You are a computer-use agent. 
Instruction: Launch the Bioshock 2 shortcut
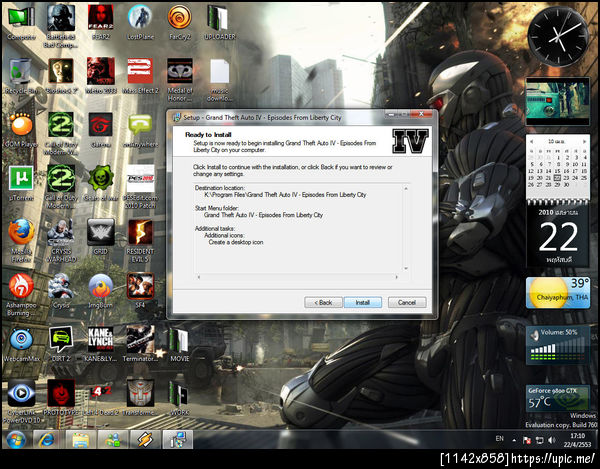click(60, 77)
